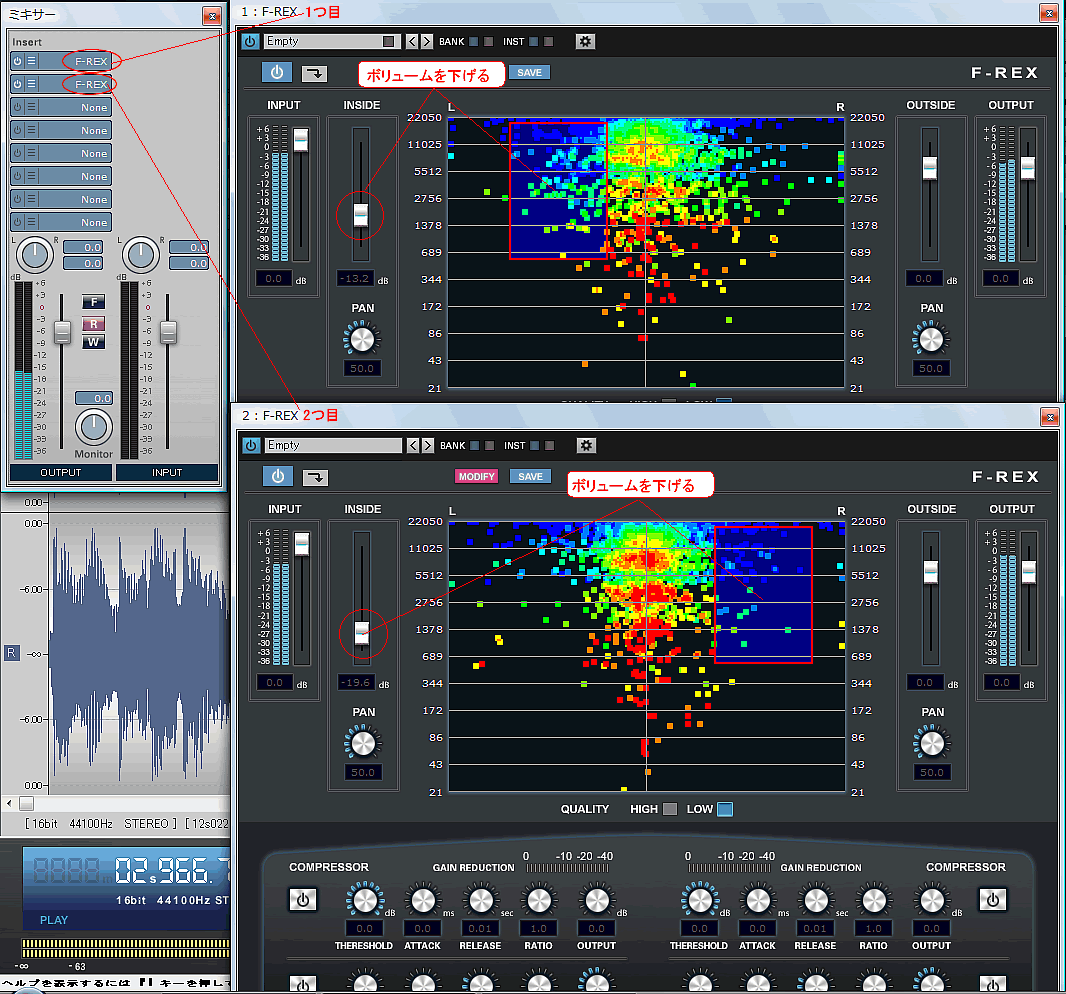Select HIGH quality in second F-REX
Screen dimensions: 1066x994
670,809
